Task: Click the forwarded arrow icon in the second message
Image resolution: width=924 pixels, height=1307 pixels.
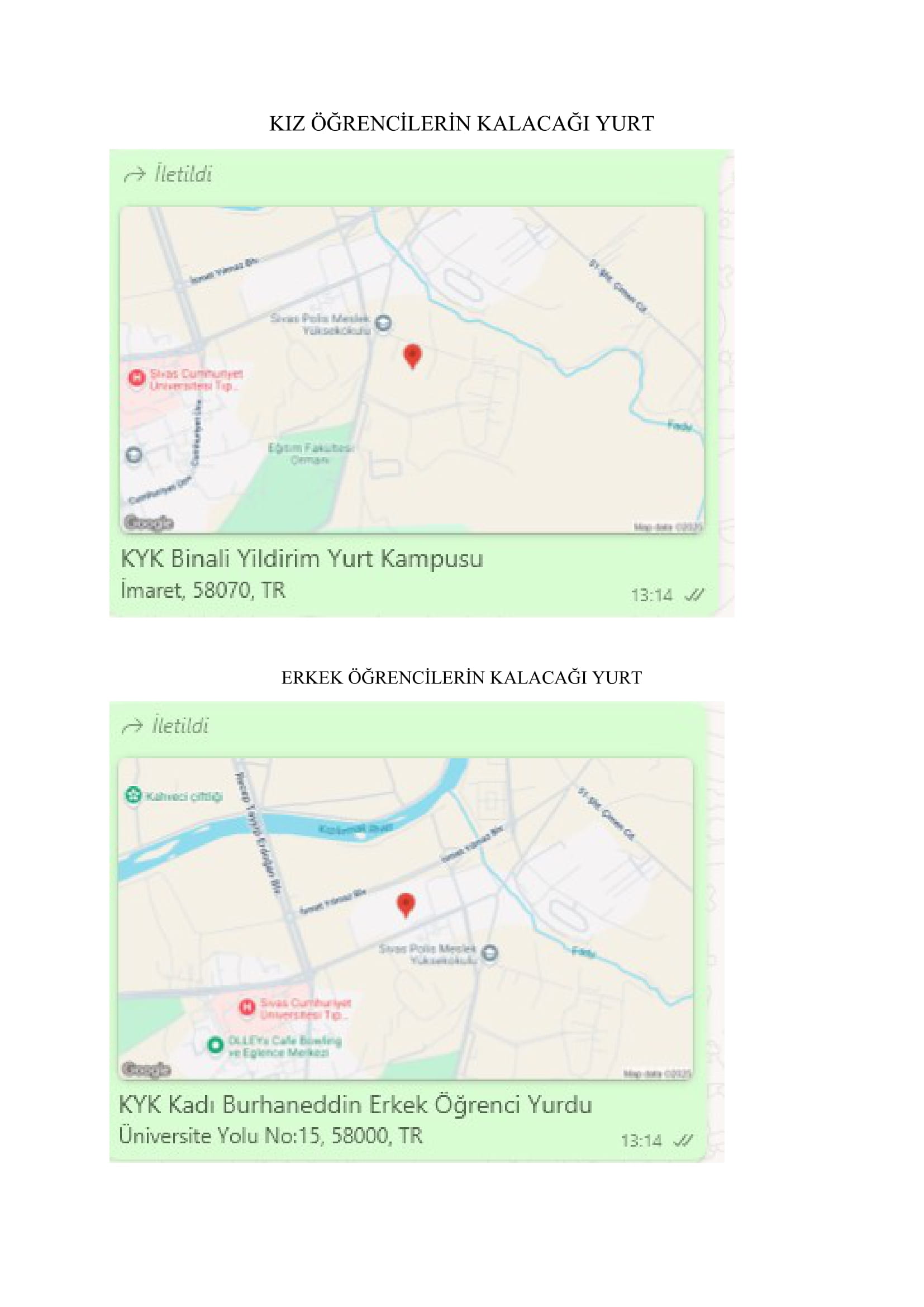Action: click(132, 726)
